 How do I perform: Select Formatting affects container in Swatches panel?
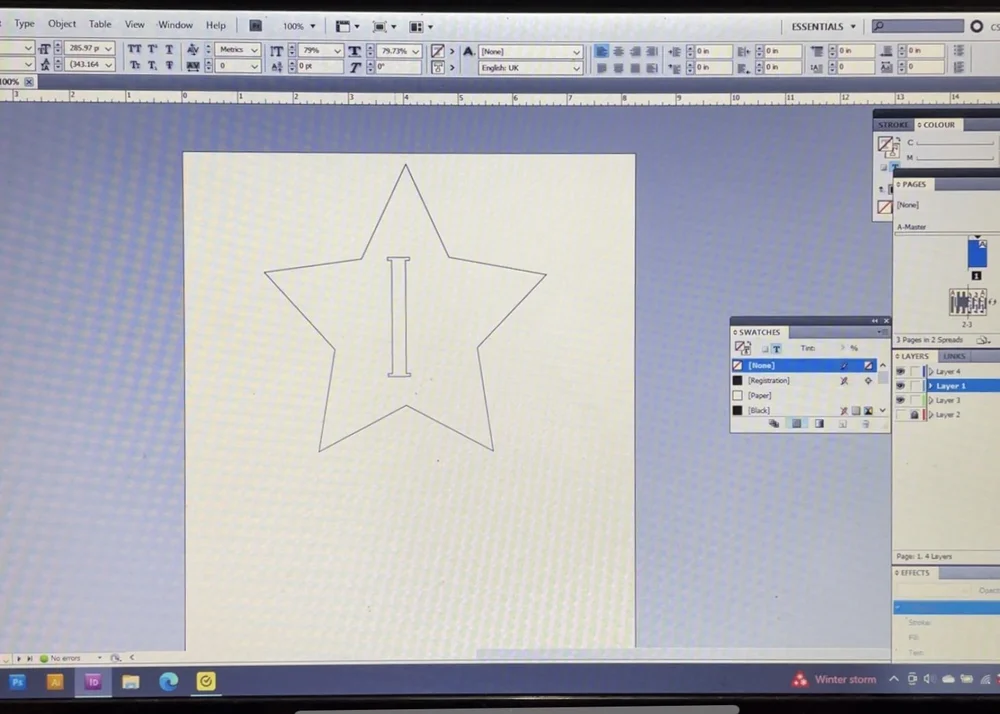point(765,349)
